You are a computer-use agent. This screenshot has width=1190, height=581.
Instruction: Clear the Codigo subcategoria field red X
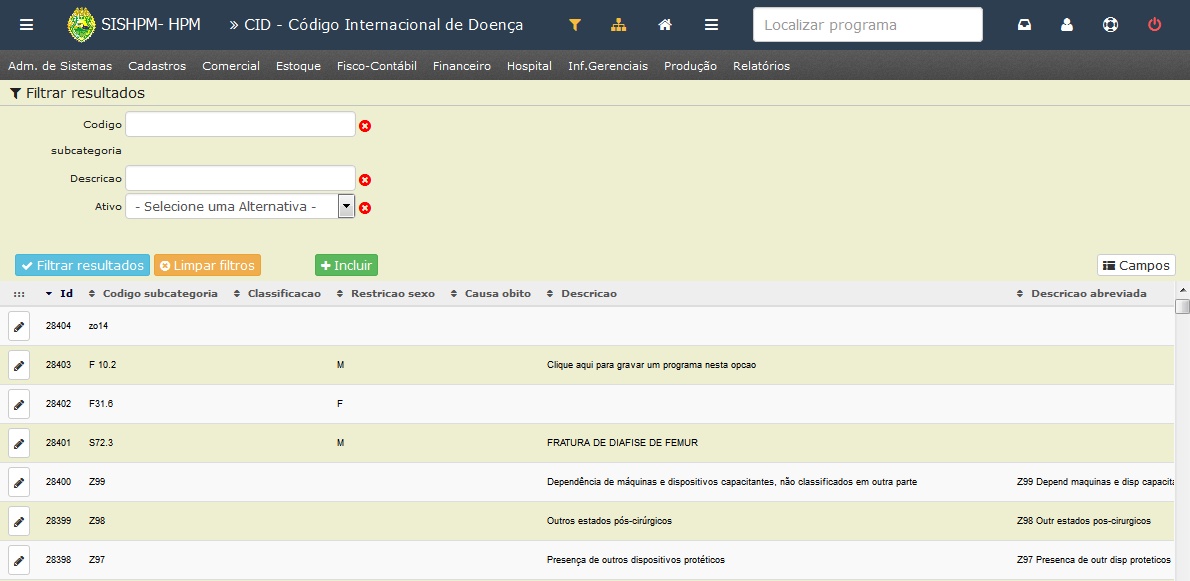(365, 126)
